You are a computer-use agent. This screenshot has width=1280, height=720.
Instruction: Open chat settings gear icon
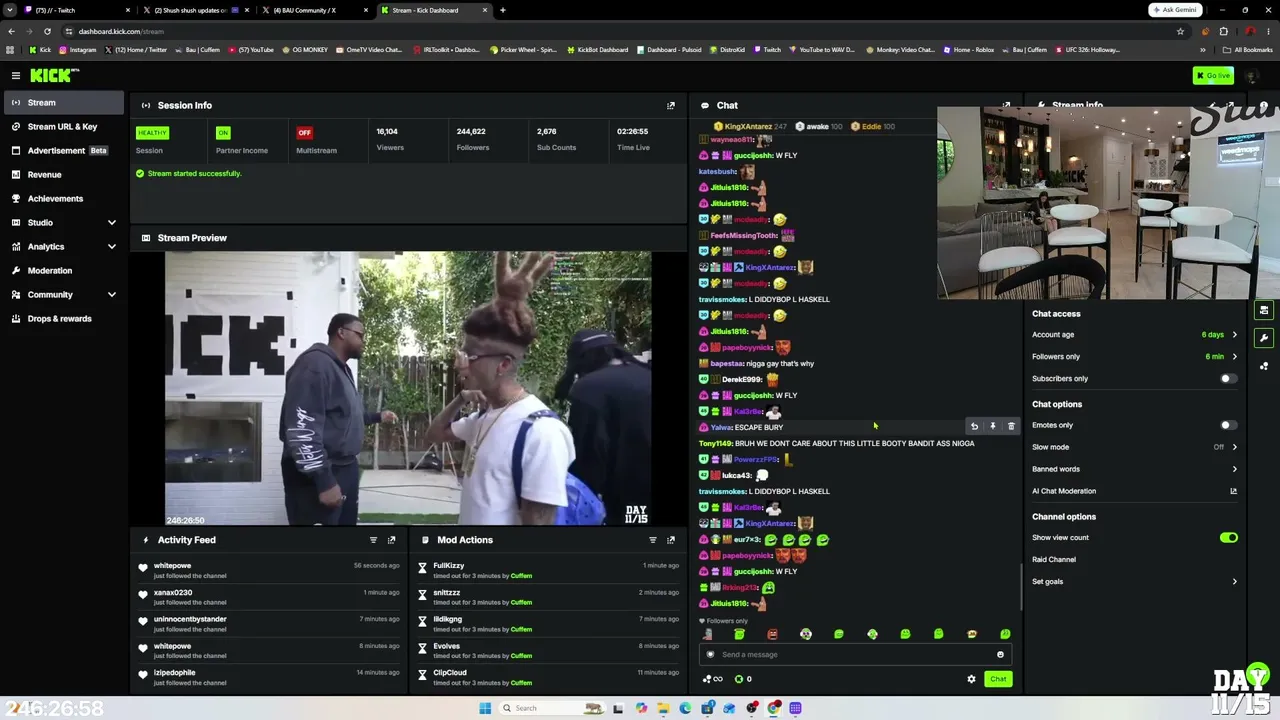(971, 679)
